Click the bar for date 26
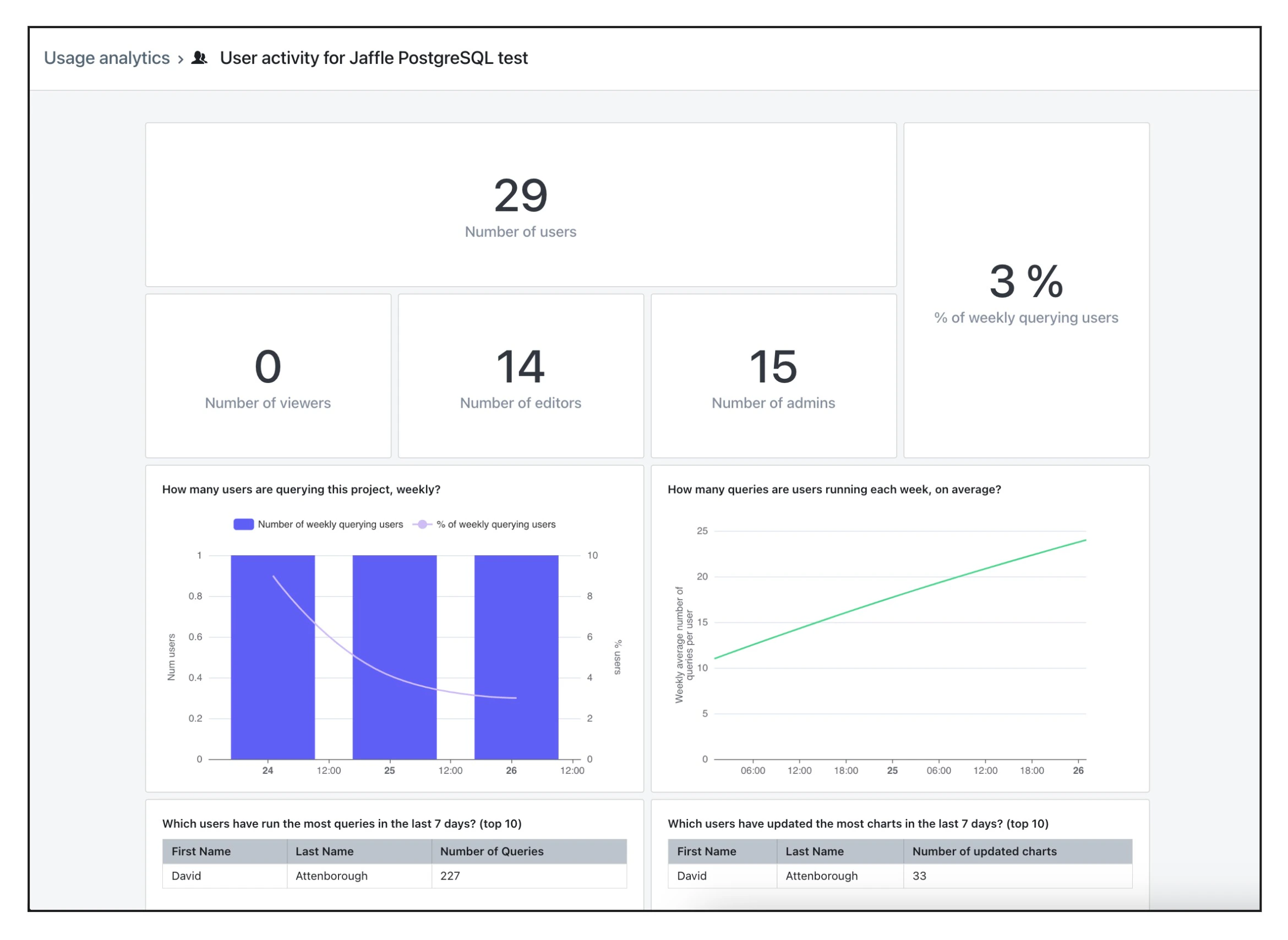This screenshot has width=1288, height=940. coord(516,626)
